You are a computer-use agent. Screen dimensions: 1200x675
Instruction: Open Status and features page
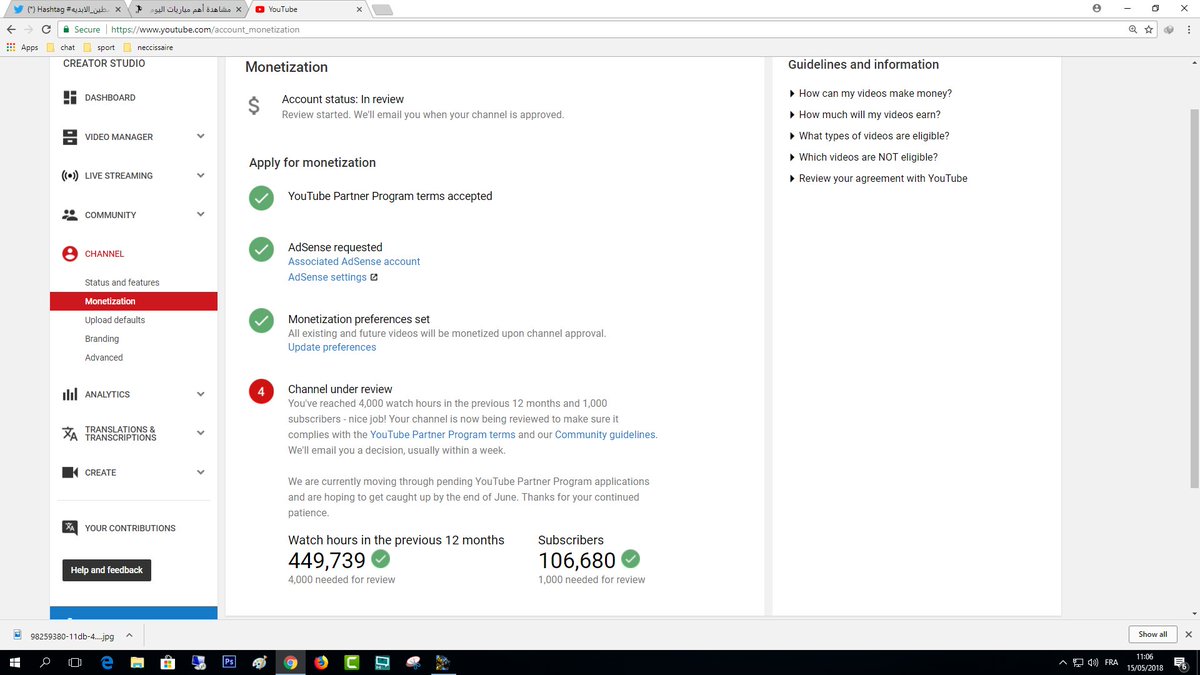[x=122, y=283]
